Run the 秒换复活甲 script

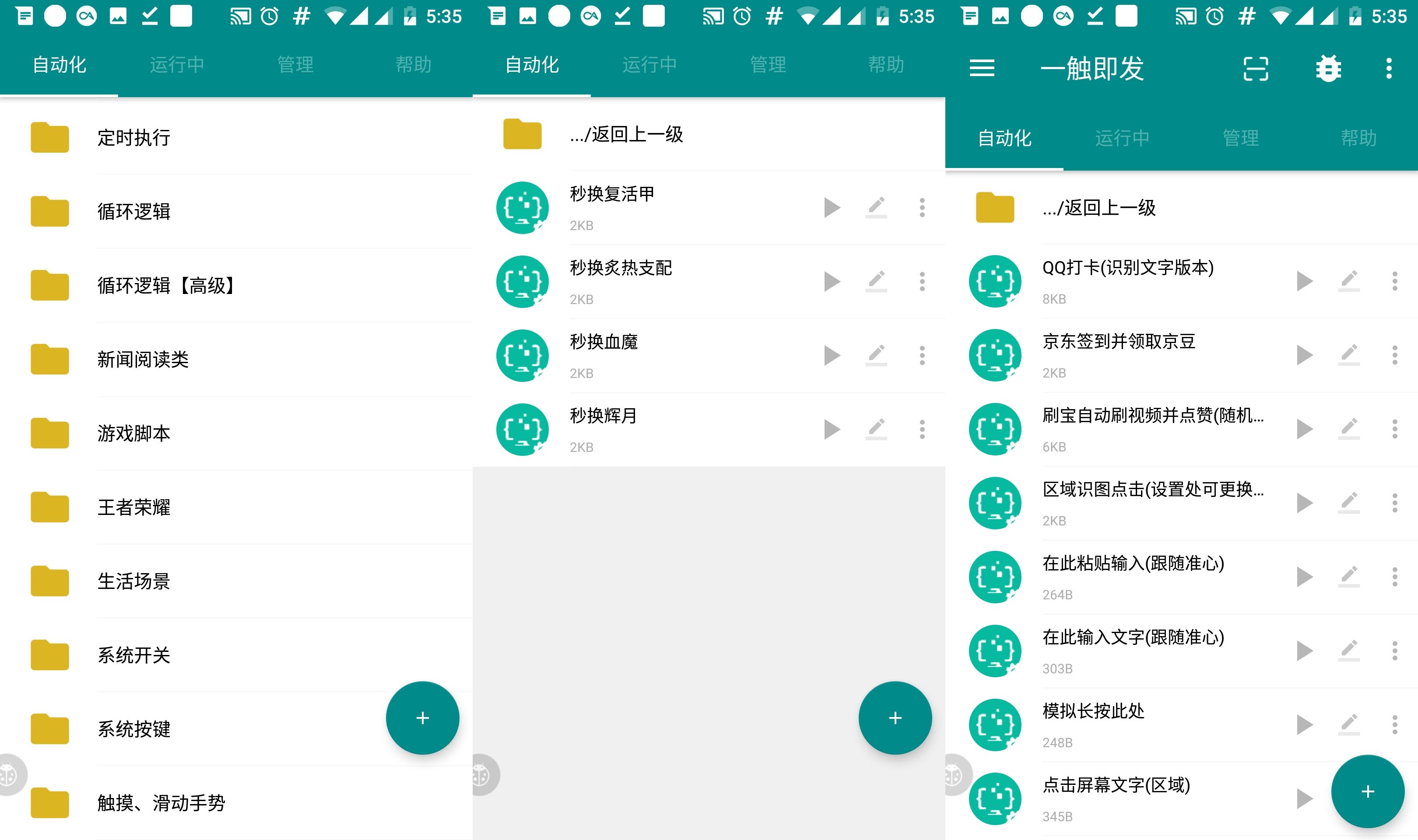(832, 208)
